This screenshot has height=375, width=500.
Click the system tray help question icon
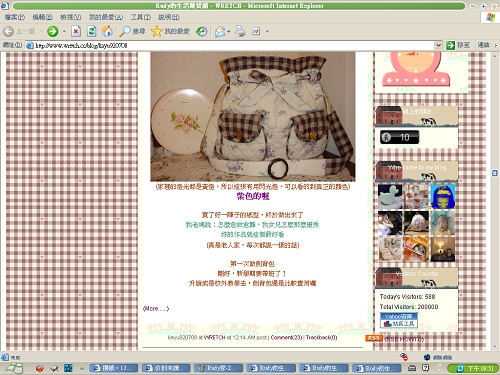coord(426,368)
